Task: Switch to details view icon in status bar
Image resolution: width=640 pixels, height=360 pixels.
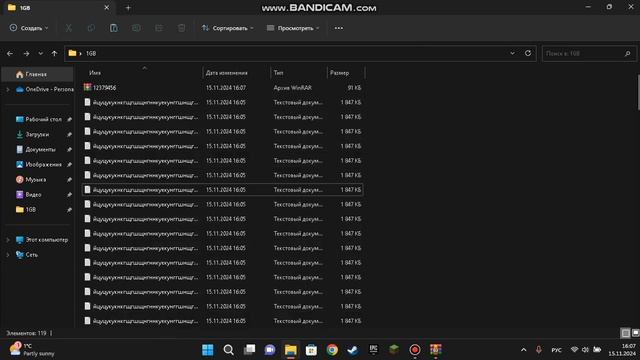Action: tap(625, 333)
